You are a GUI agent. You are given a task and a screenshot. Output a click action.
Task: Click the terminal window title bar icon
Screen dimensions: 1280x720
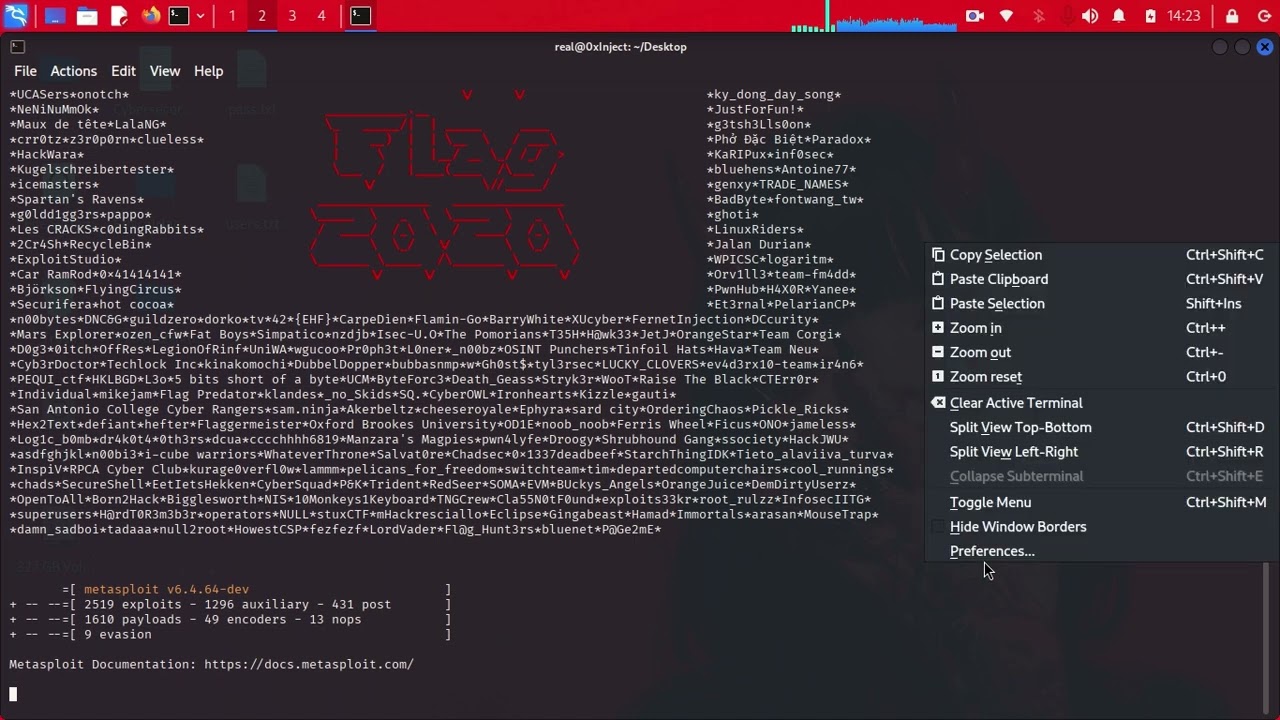17,47
